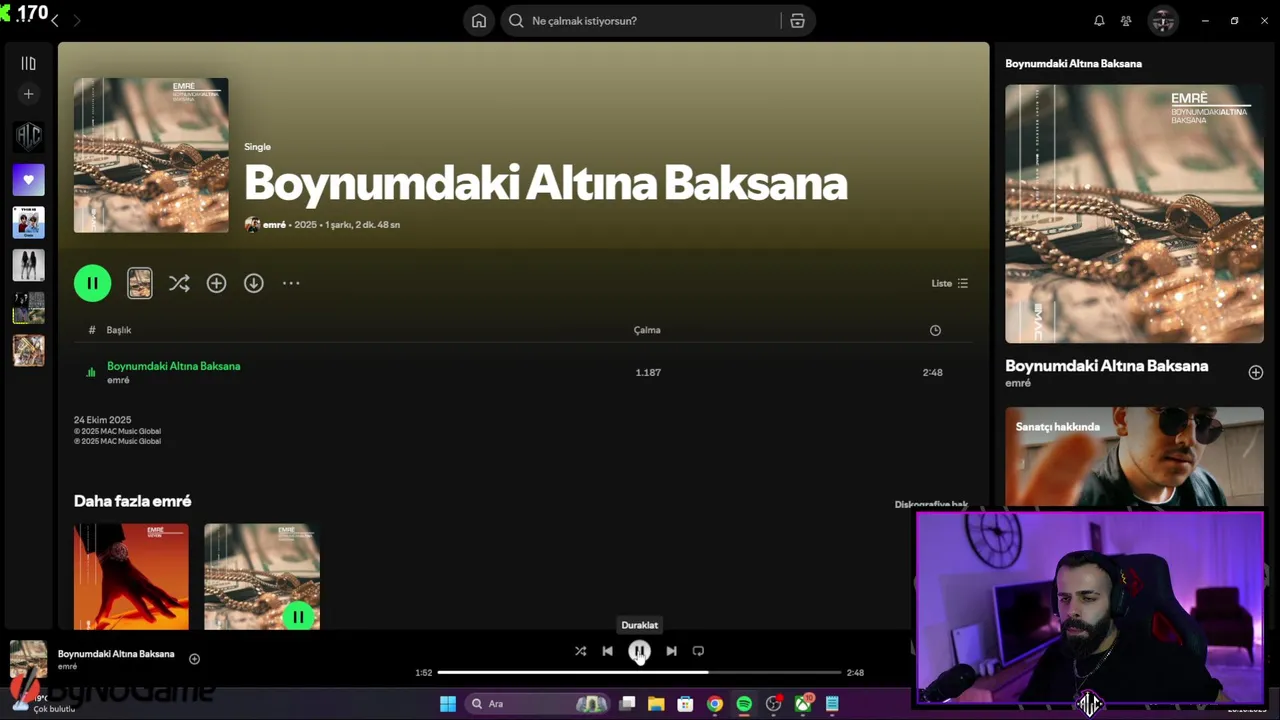Toggle shuffle in the player controls
This screenshot has width=1280, height=720.
click(x=580, y=651)
